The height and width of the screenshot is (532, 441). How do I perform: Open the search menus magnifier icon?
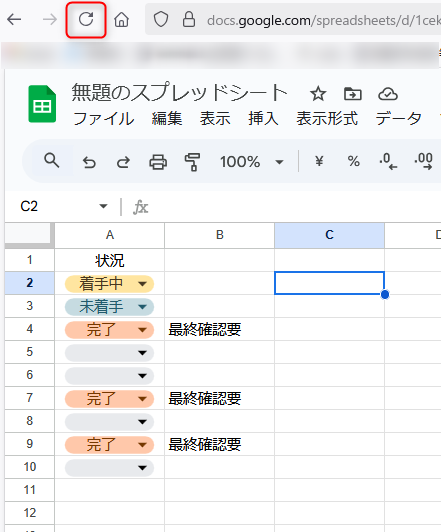(52, 160)
